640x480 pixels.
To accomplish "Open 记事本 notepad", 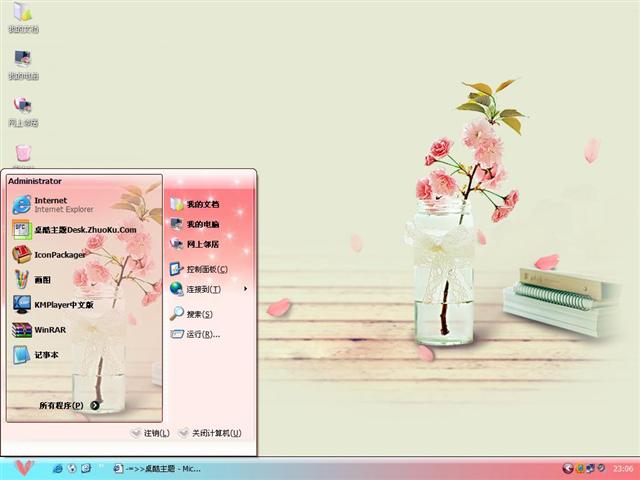I will click(36, 355).
